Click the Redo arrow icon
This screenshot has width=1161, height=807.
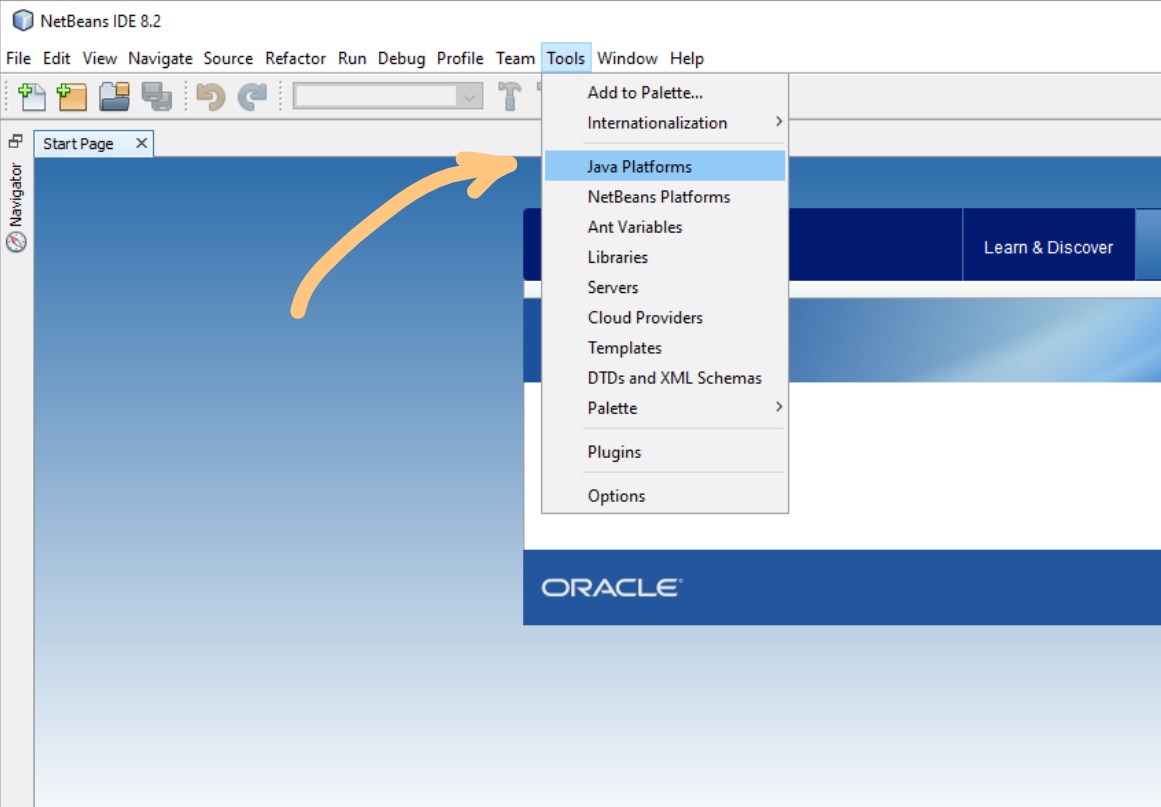click(252, 96)
